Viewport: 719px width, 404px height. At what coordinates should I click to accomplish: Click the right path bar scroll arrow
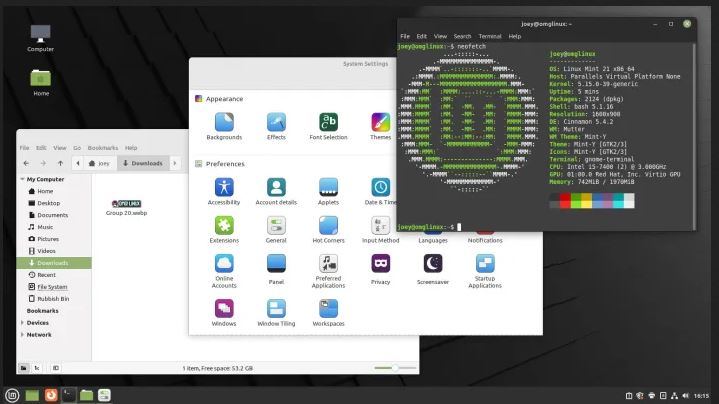175,163
